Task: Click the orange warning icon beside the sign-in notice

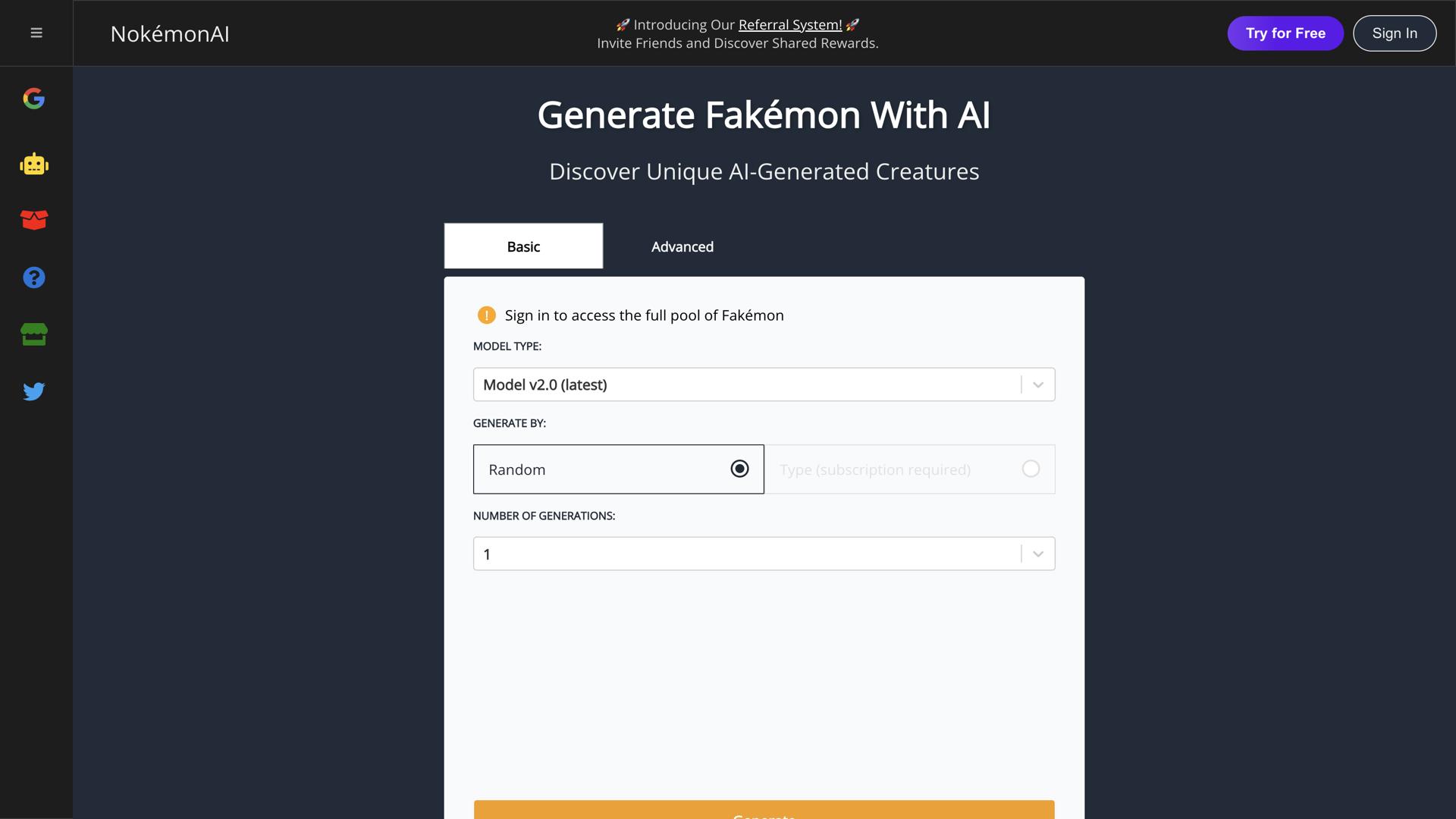Action: (x=486, y=315)
